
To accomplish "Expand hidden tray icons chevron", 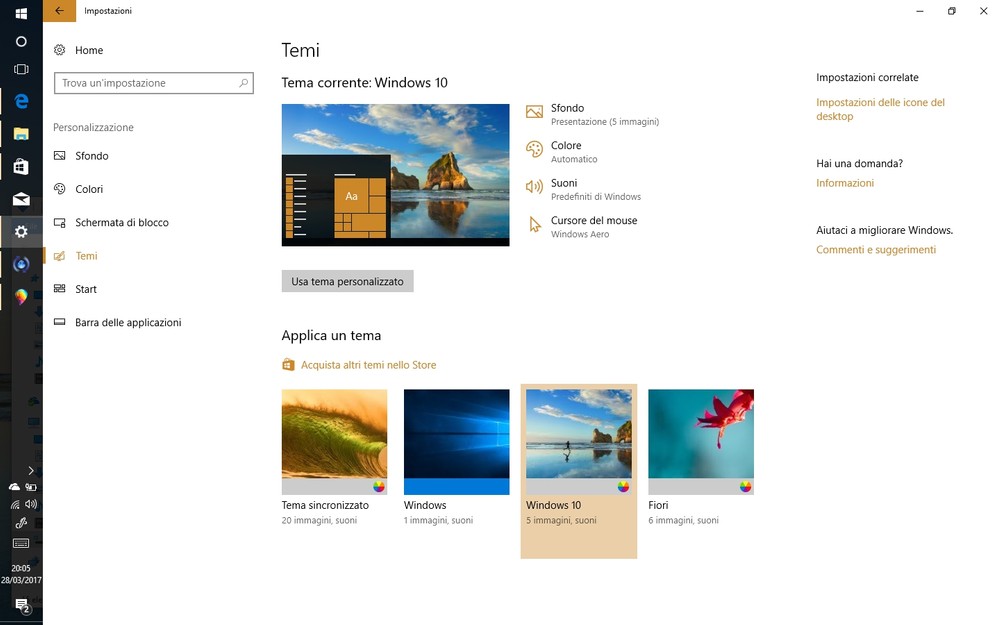I will point(31,471).
